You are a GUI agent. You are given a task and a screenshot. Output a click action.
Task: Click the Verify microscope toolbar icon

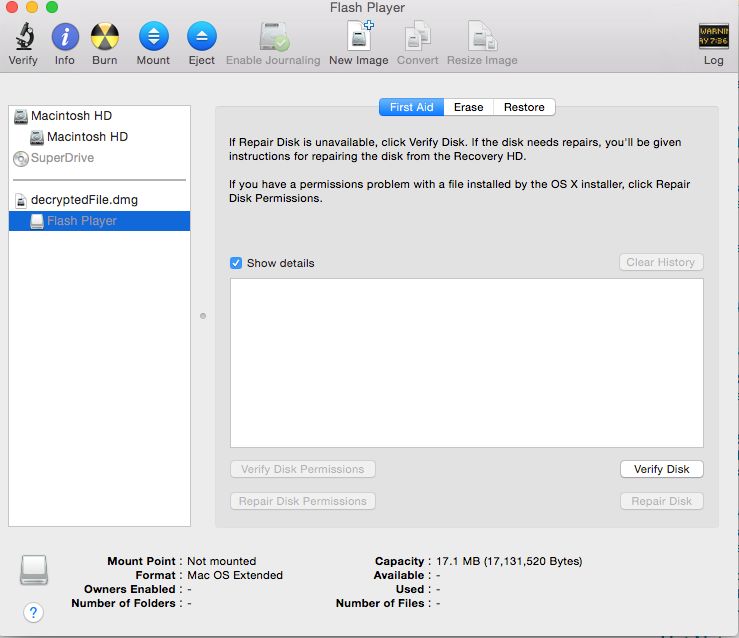[24, 36]
